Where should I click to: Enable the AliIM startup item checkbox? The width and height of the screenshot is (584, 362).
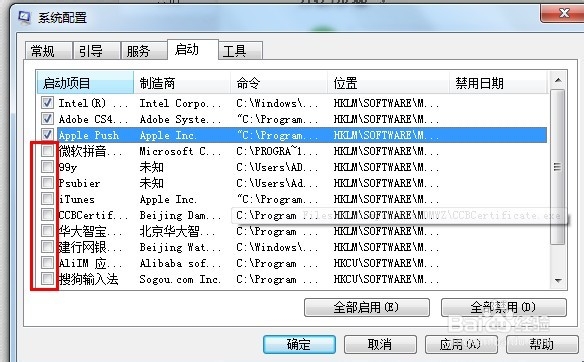click(x=47, y=263)
